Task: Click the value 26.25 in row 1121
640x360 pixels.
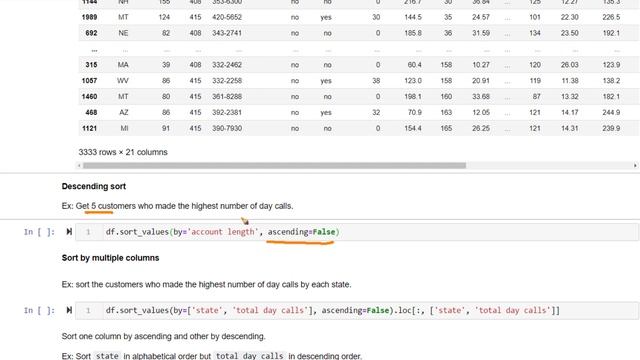Action: [481, 128]
